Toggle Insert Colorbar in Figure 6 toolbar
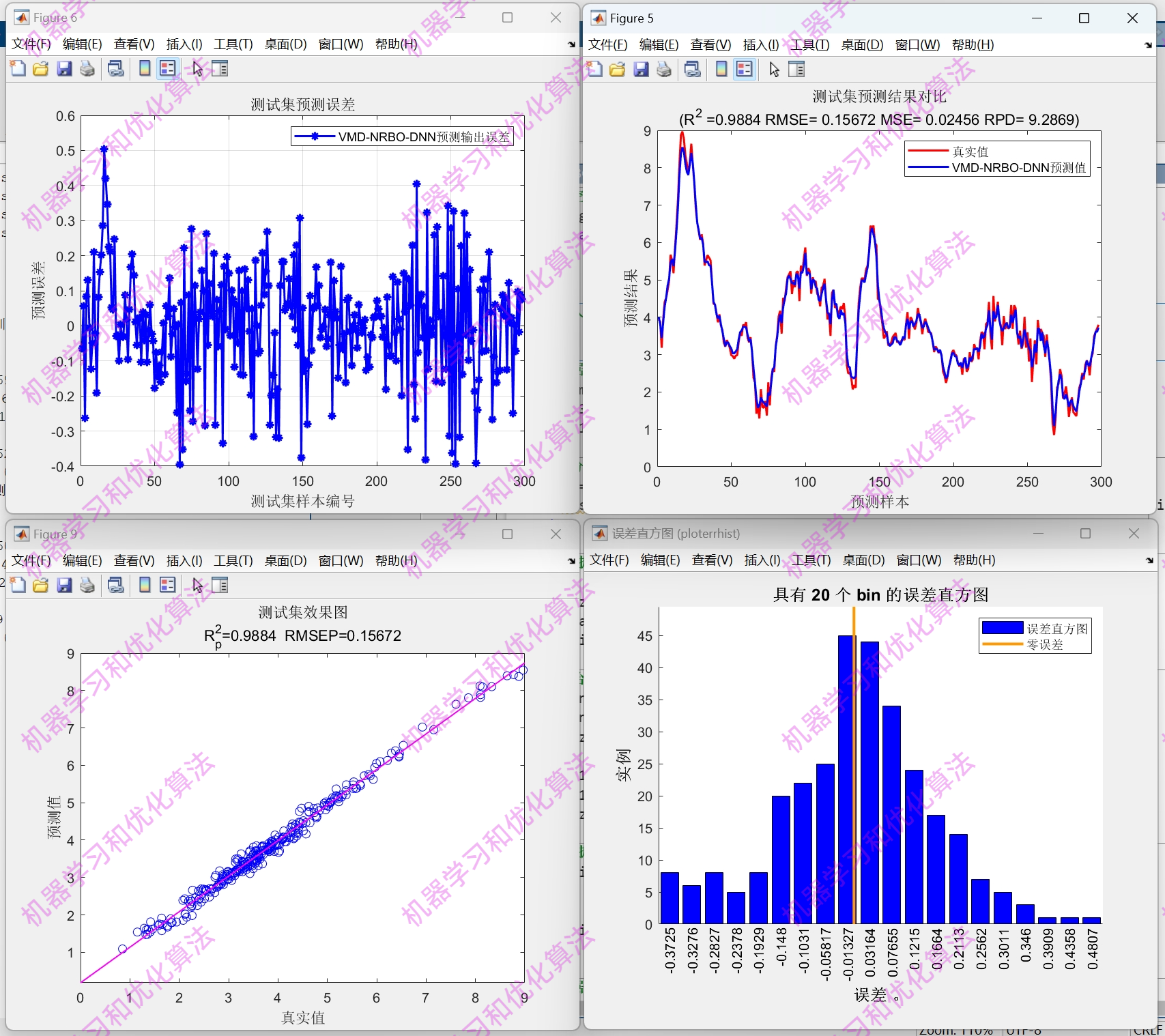Viewport: 1165px width, 1036px height. [x=145, y=68]
